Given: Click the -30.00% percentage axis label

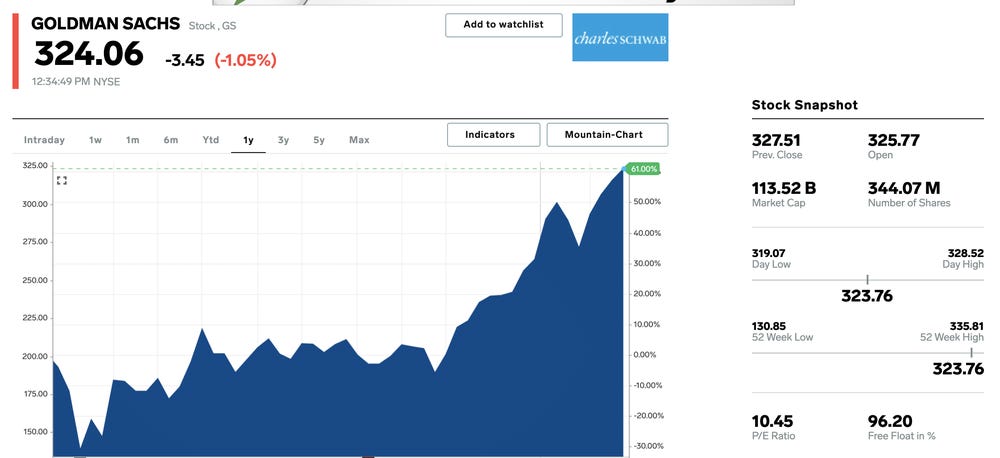Looking at the screenshot, I should tap(647, 446).
